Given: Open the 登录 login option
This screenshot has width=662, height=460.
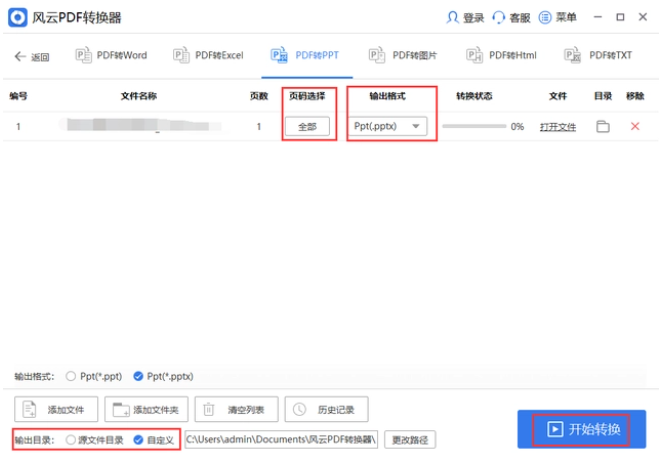Looking at the screenshot, I should coord(465,17).
